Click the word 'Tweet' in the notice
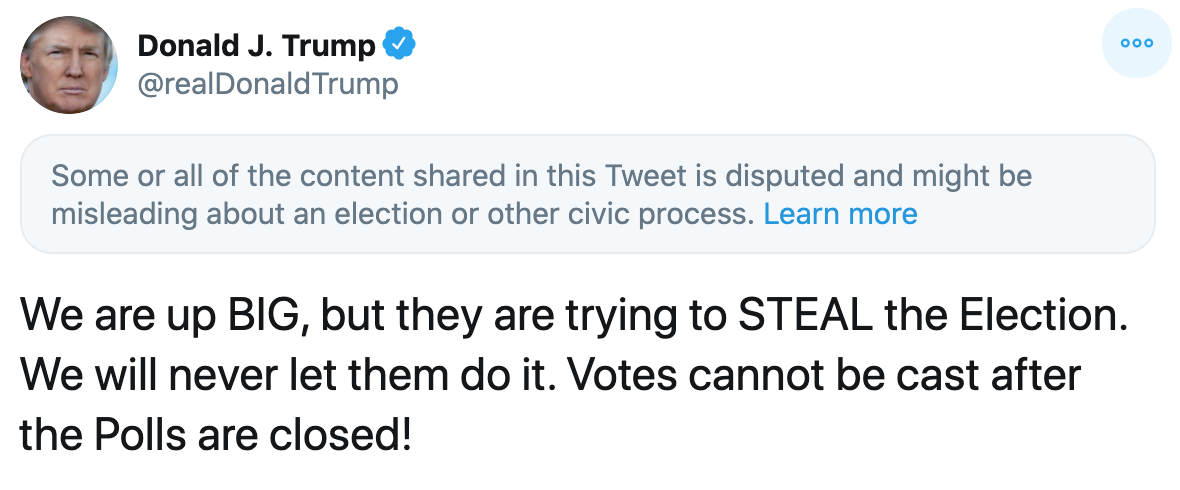 648,177
